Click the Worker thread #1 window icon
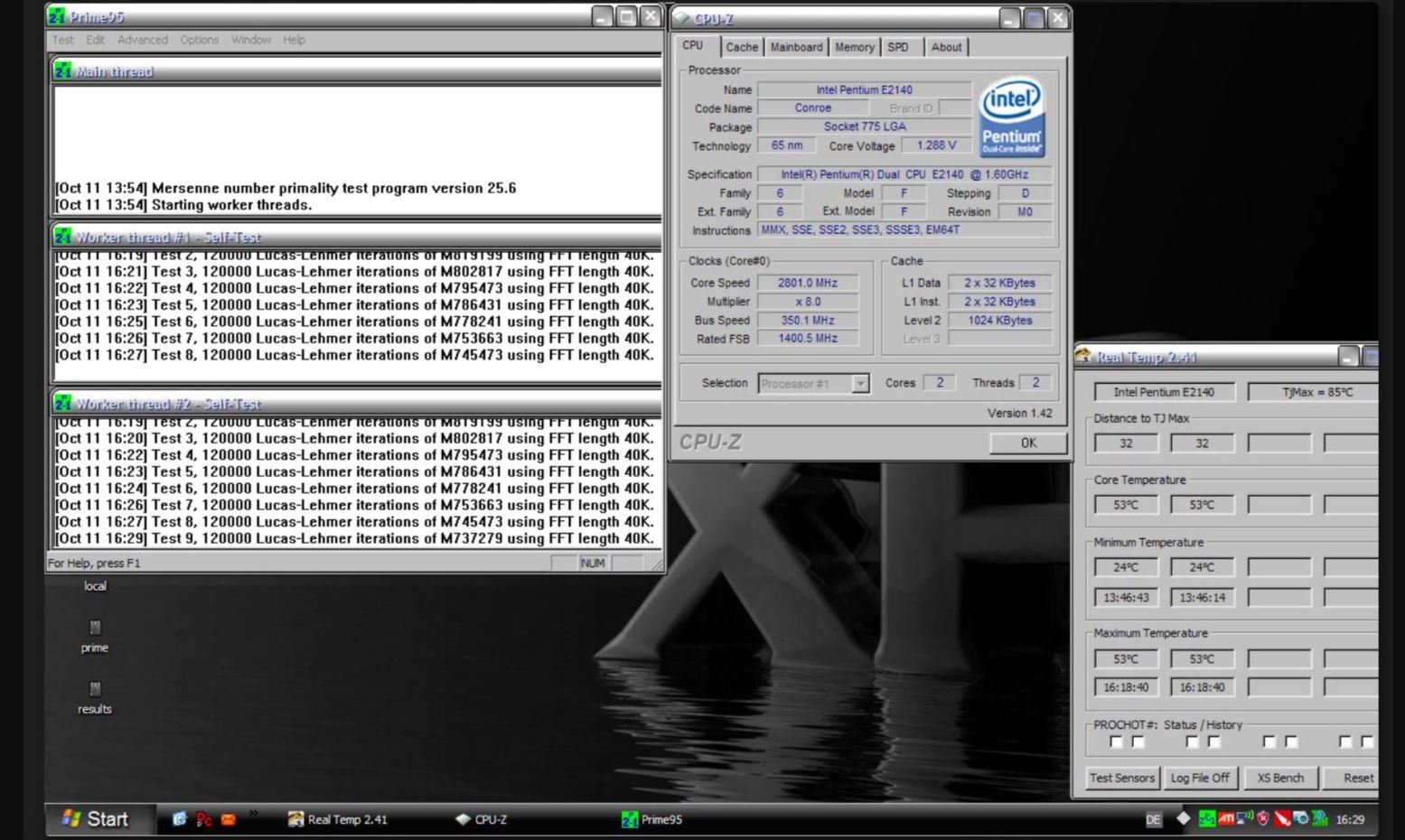 tap(62, 236)
